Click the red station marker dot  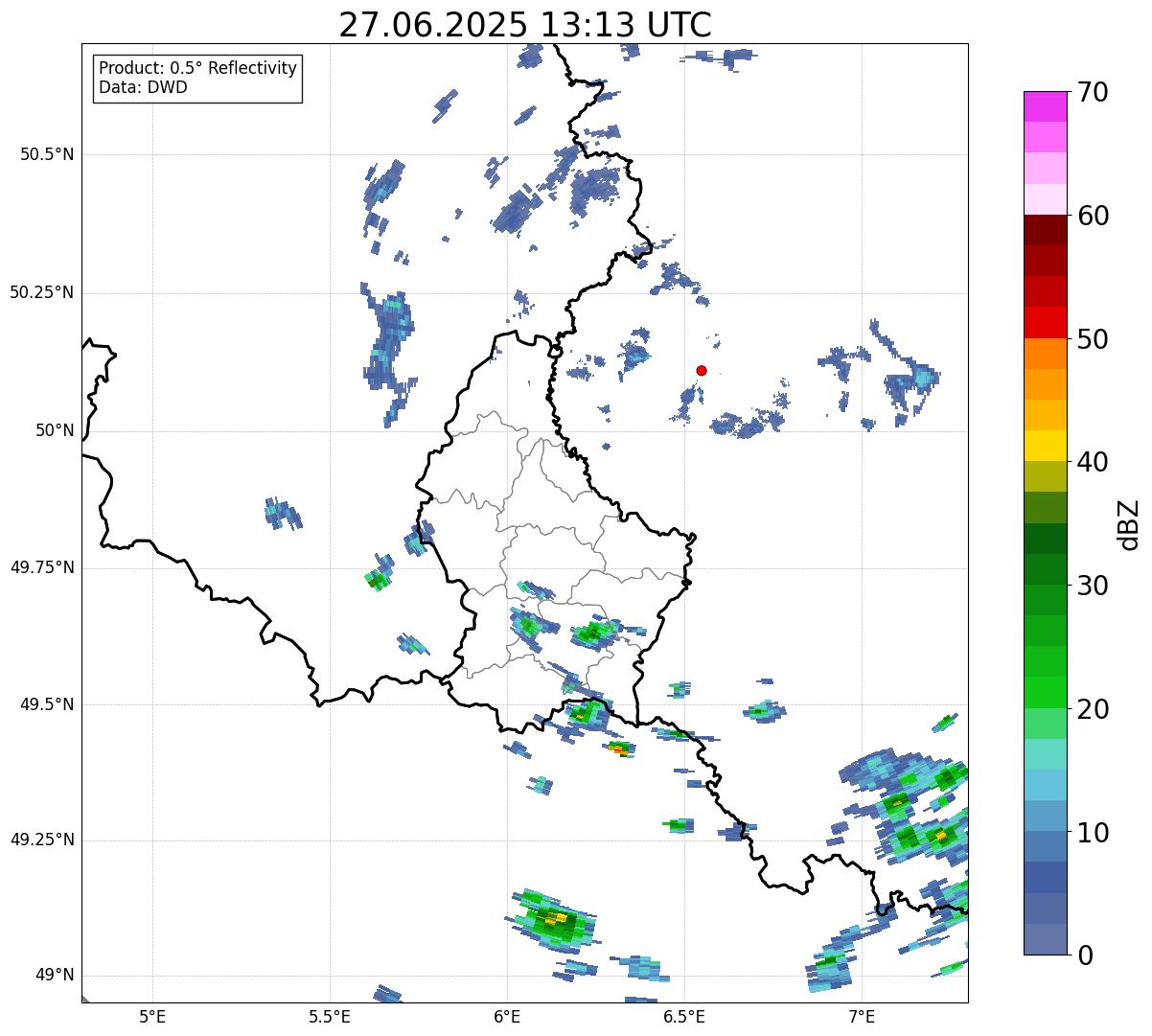[x=702, y=370]
